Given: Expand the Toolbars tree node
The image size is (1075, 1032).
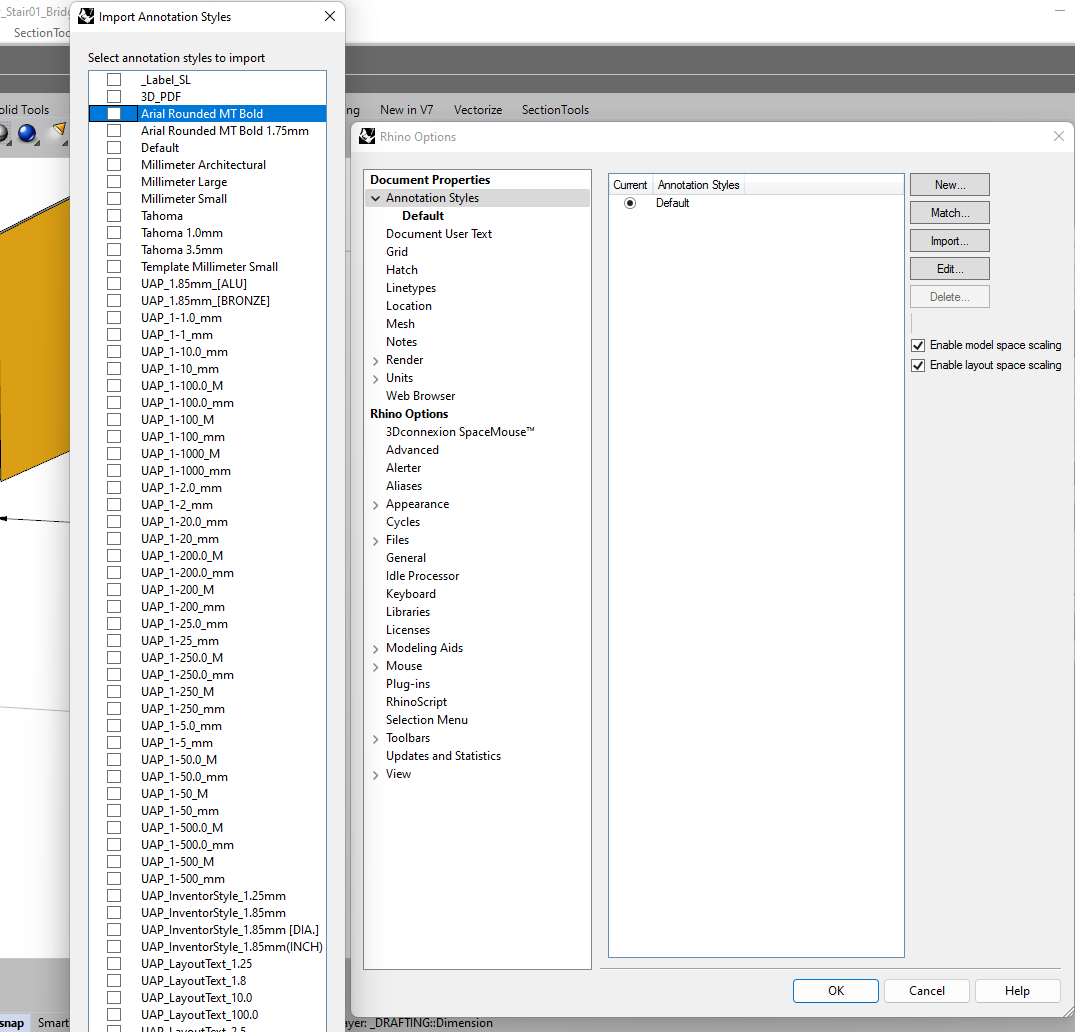Looking at the screenshot, I should 376,739.
